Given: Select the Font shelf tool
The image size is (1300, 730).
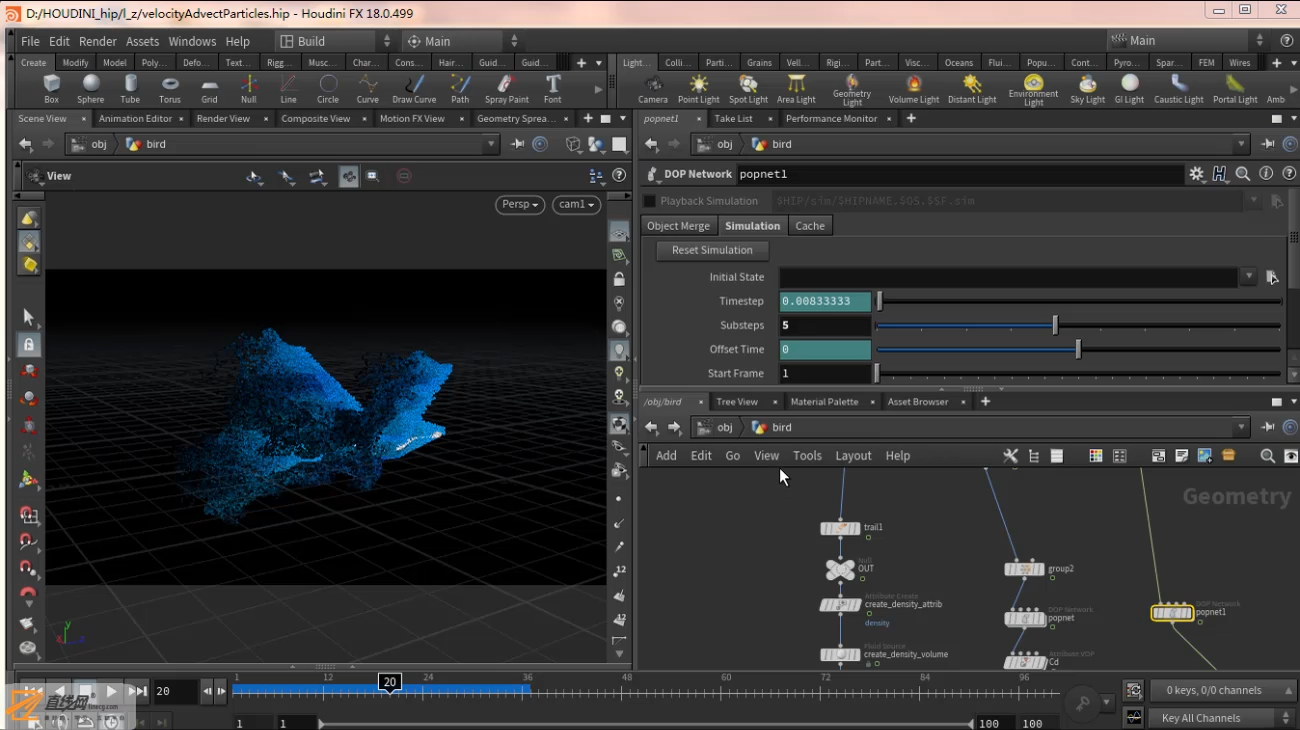Looking at the screenshot, I should click(x=553, y=89).
